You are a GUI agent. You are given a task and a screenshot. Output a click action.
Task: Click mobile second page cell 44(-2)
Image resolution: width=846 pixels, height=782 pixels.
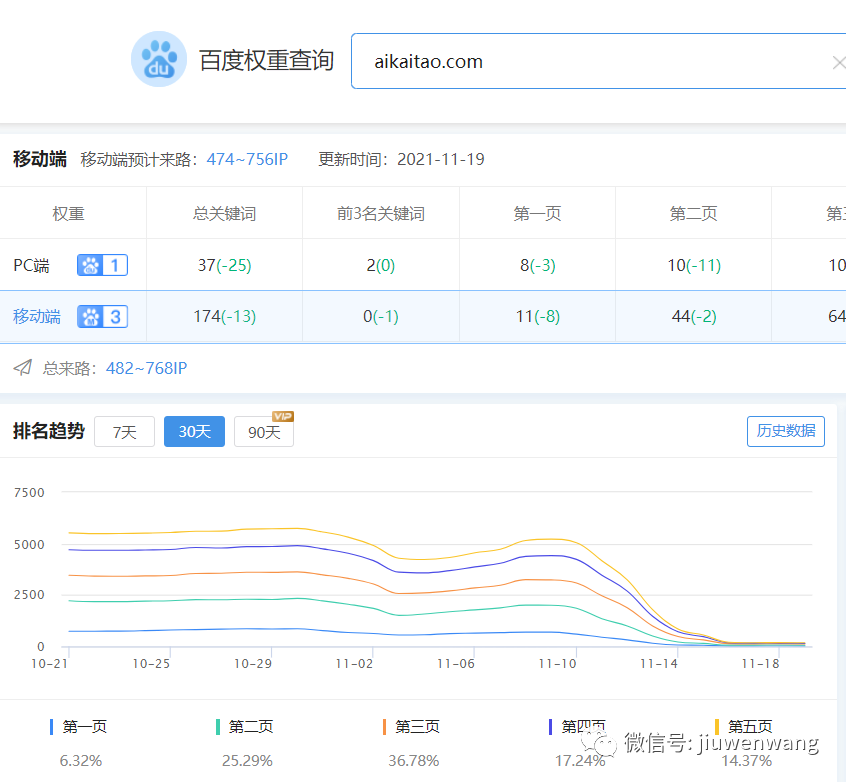(694, 316)
